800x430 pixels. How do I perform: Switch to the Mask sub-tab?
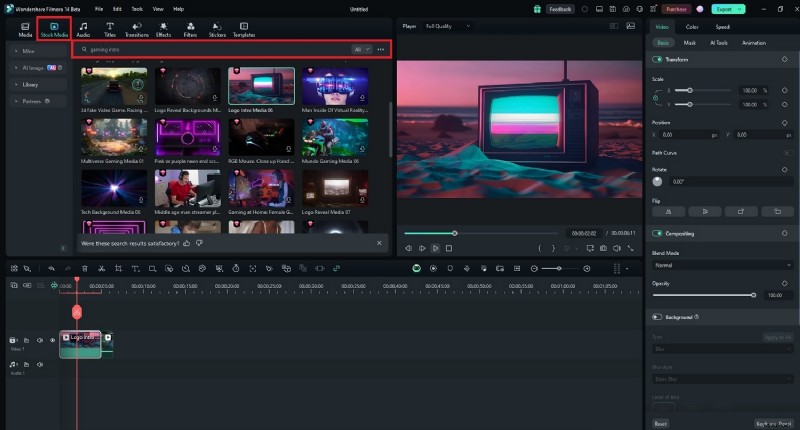[x=690, y=43]
